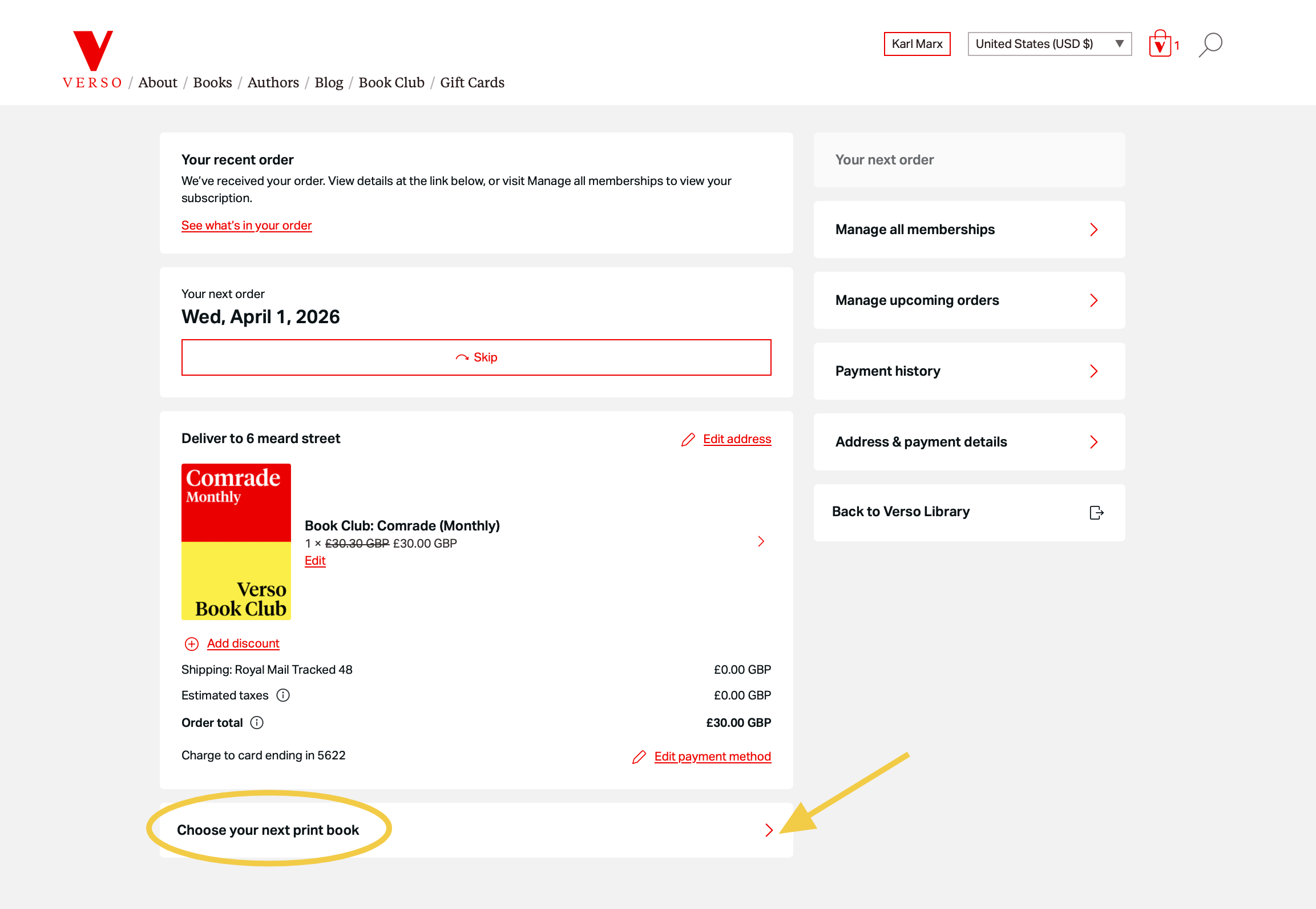Open the Authors nav item
Viewport: 1316px width, 909px height.
pos(273,83)
